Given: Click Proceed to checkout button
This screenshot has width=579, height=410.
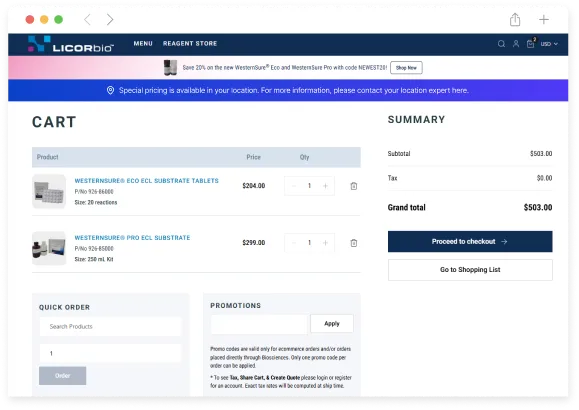Looking at the screenshot, I should 470,242.
